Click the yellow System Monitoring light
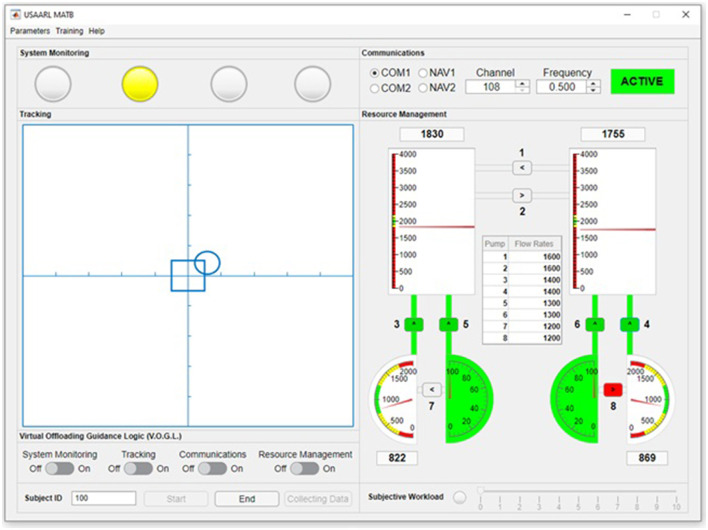Viewport: 708px width, 530px height. coord(140,84)
